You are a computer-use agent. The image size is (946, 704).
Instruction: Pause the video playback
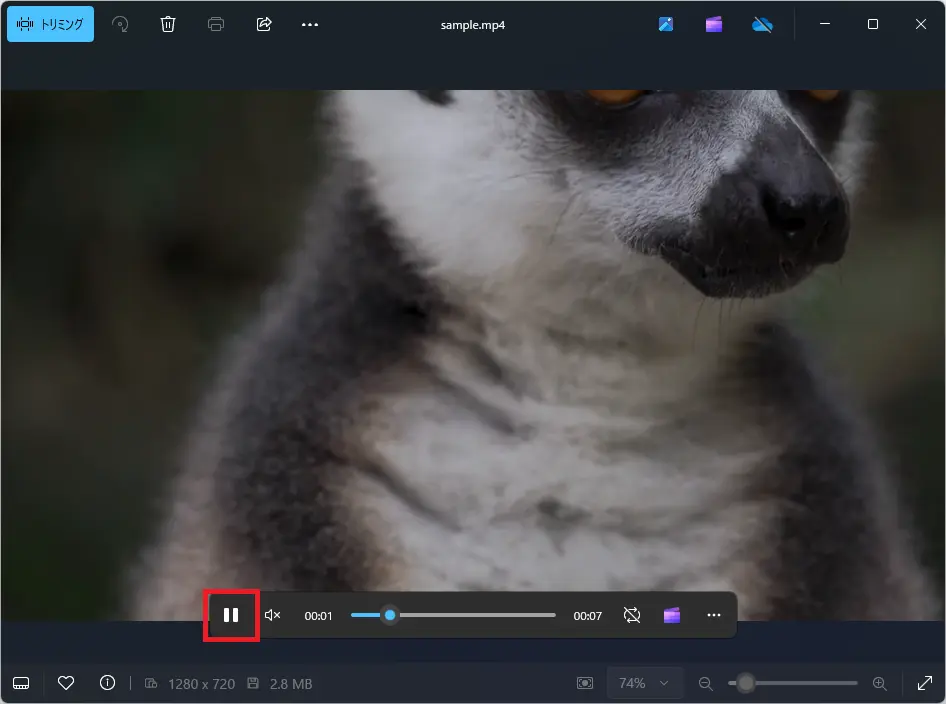coord(231,615)
